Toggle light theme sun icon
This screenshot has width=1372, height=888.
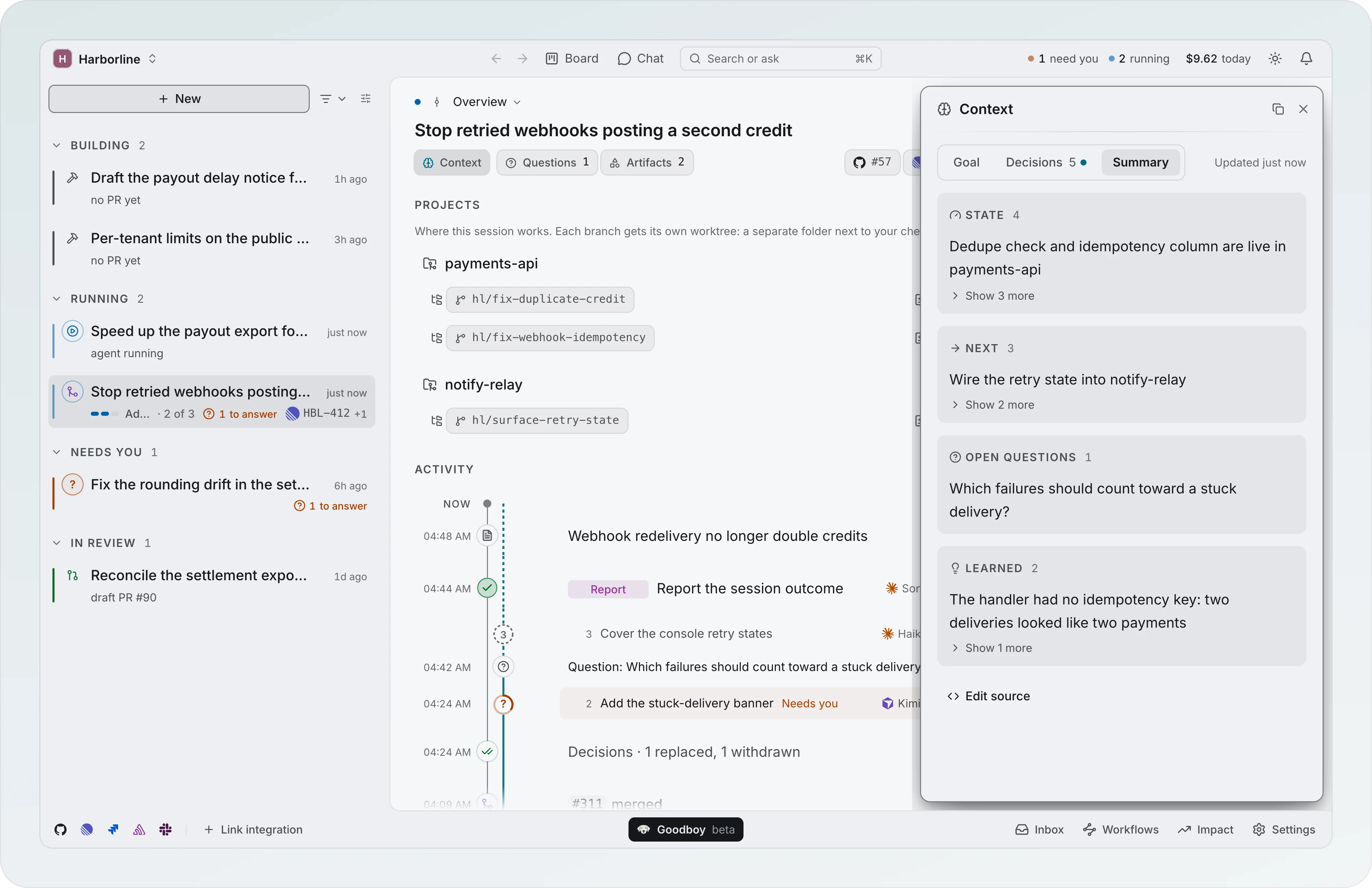point(1274,58)
